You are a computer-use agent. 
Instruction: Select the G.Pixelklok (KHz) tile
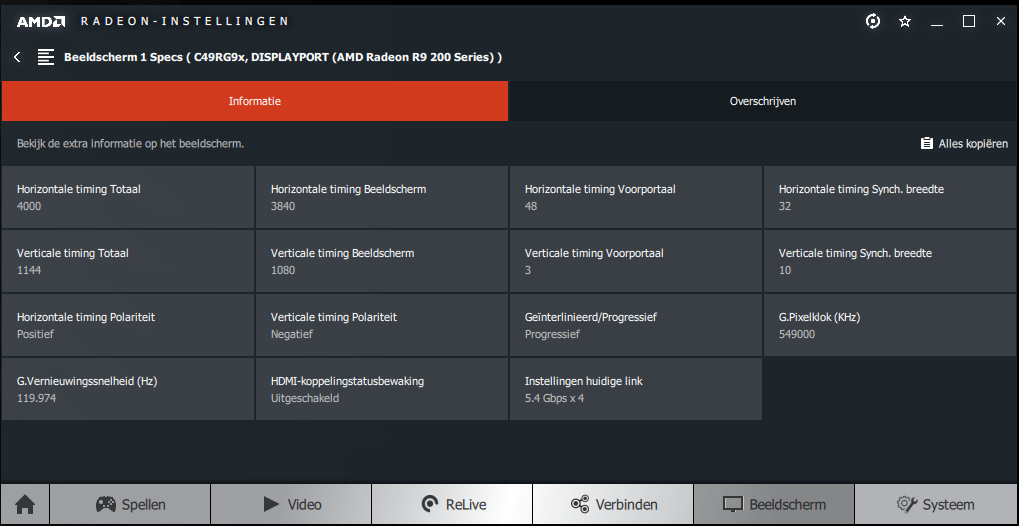[890, 324]
